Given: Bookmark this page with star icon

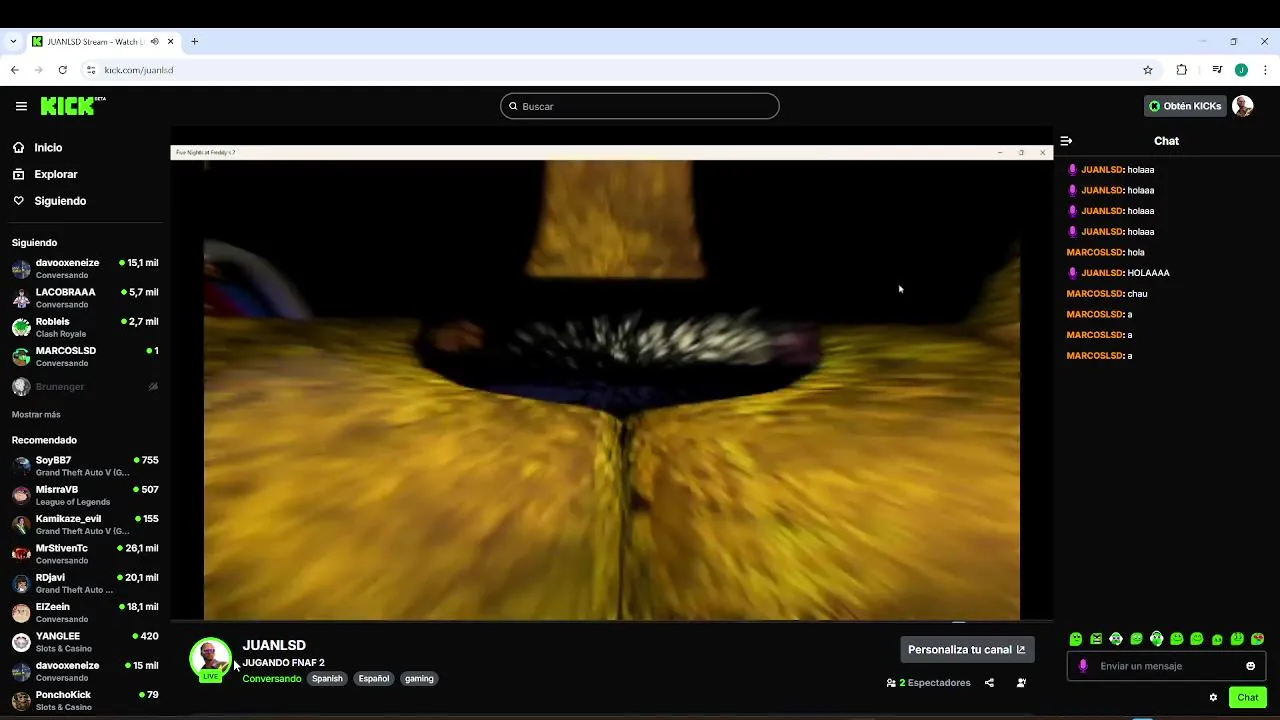Looking at the screenshot, I should 1148,70.
